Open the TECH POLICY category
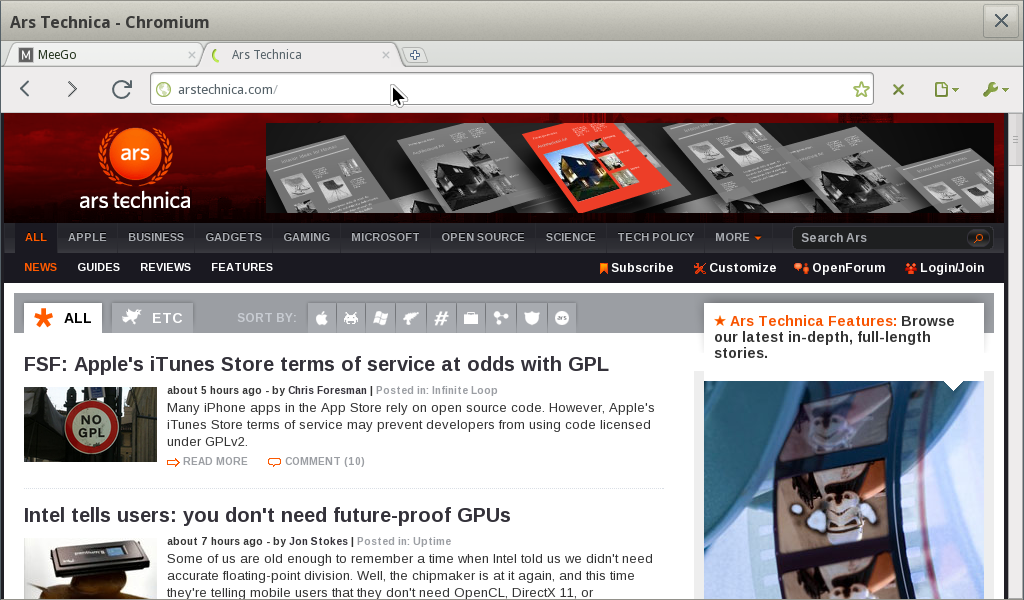This screenshot has width=1024, height=600. pyautogui.click(x=656, y=238)
